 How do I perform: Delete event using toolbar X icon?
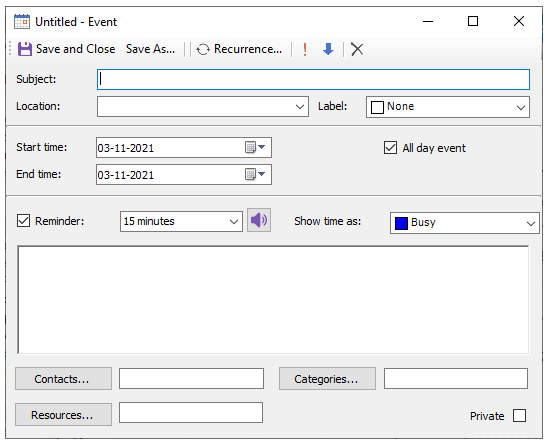tap(357, 50)
